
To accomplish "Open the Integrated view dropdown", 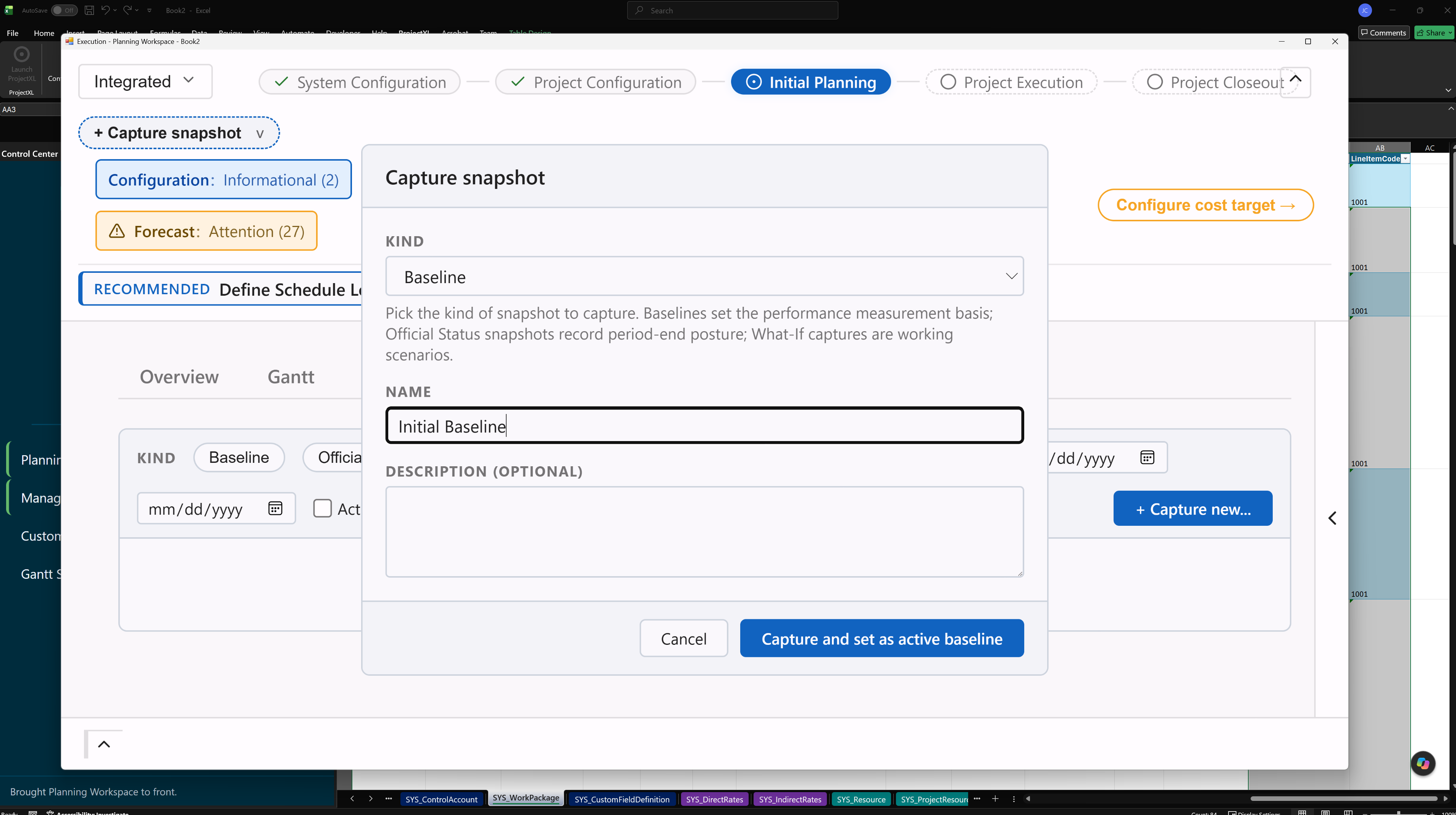I will 145,81.
